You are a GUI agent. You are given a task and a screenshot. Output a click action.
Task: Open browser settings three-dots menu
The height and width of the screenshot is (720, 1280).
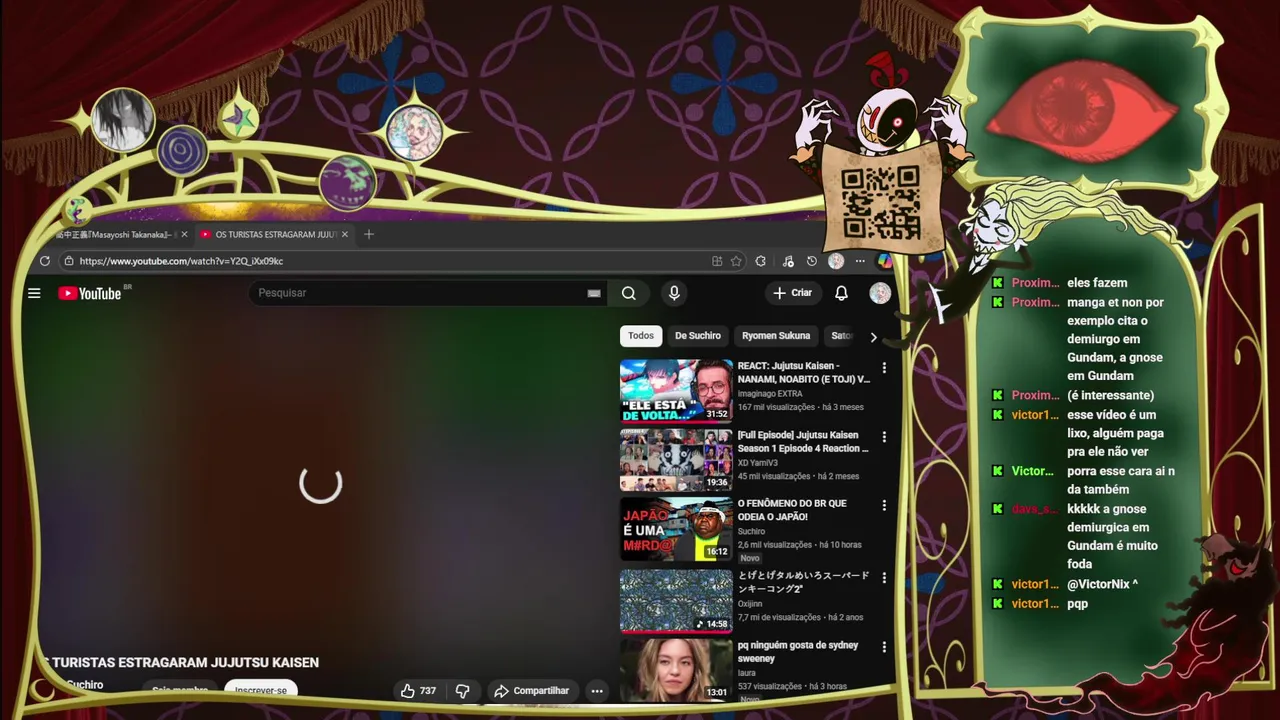860,261
